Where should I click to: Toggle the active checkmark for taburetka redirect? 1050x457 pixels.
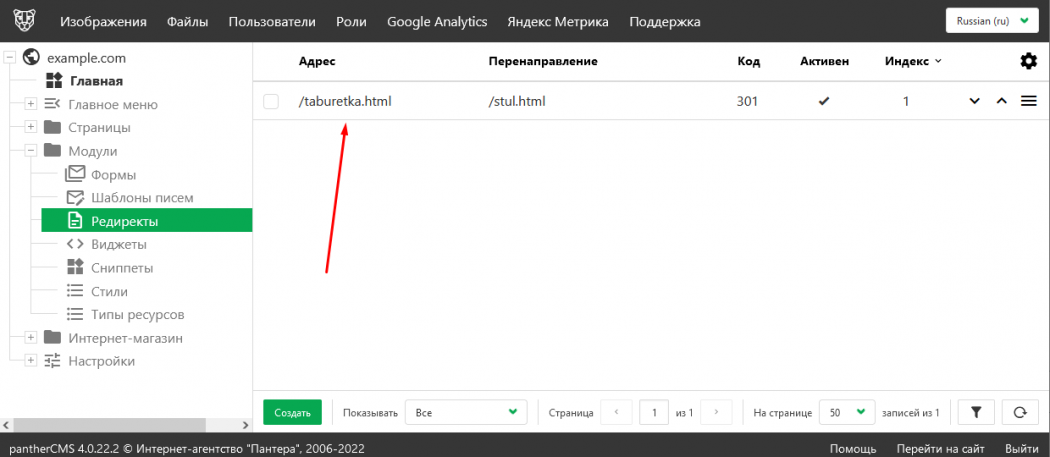click(824, 101)
